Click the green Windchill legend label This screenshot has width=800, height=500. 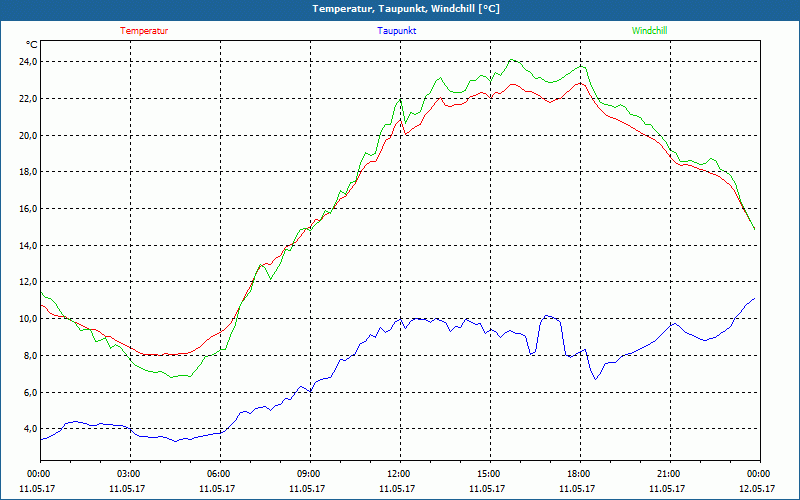tap(649, 31)
